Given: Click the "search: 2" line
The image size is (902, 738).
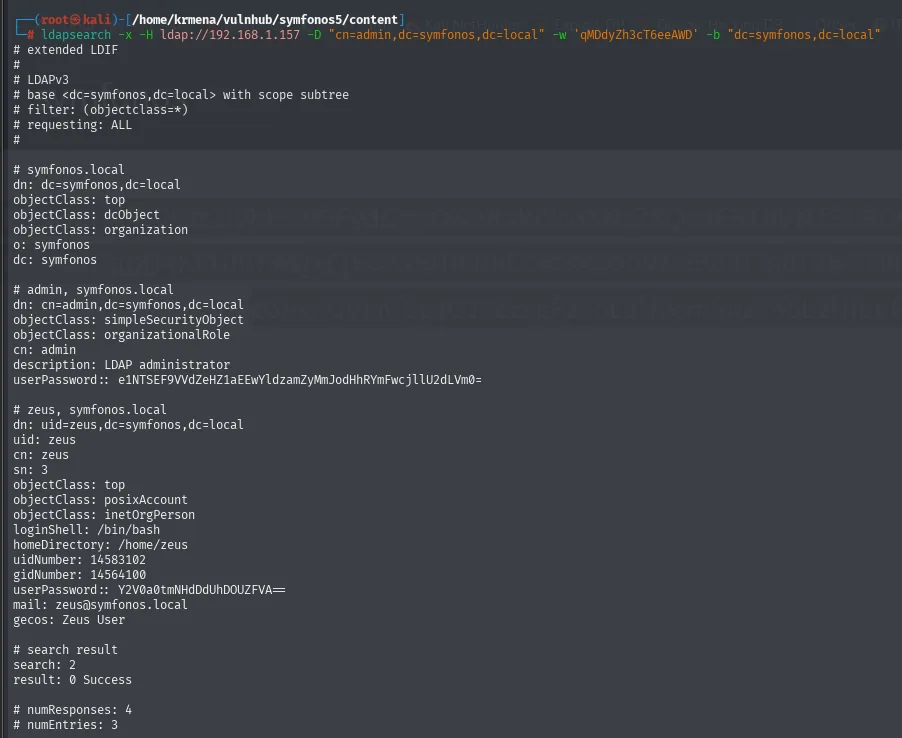Looking at the screenshot, I should pos(44,664).
